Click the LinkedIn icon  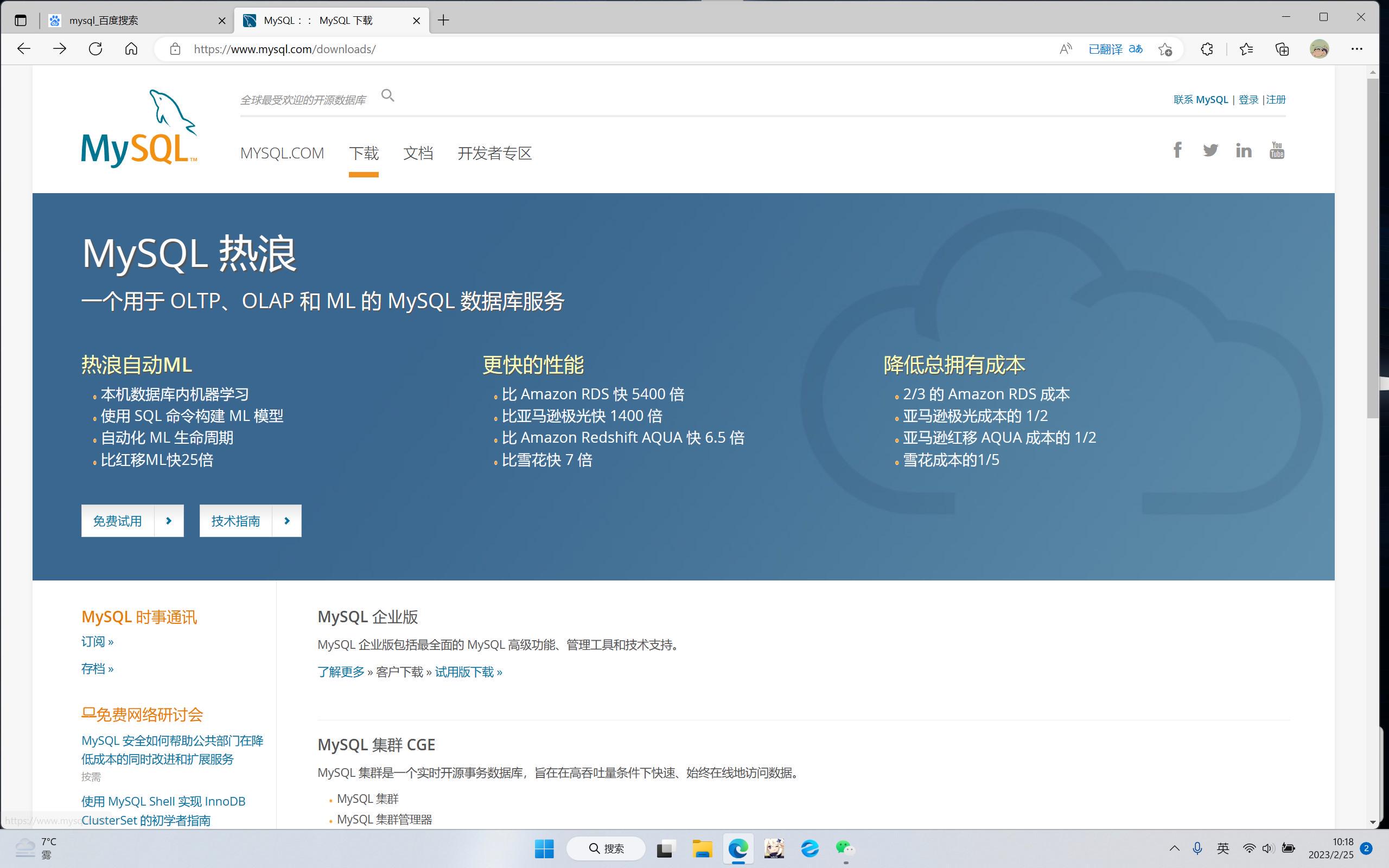1244,150
